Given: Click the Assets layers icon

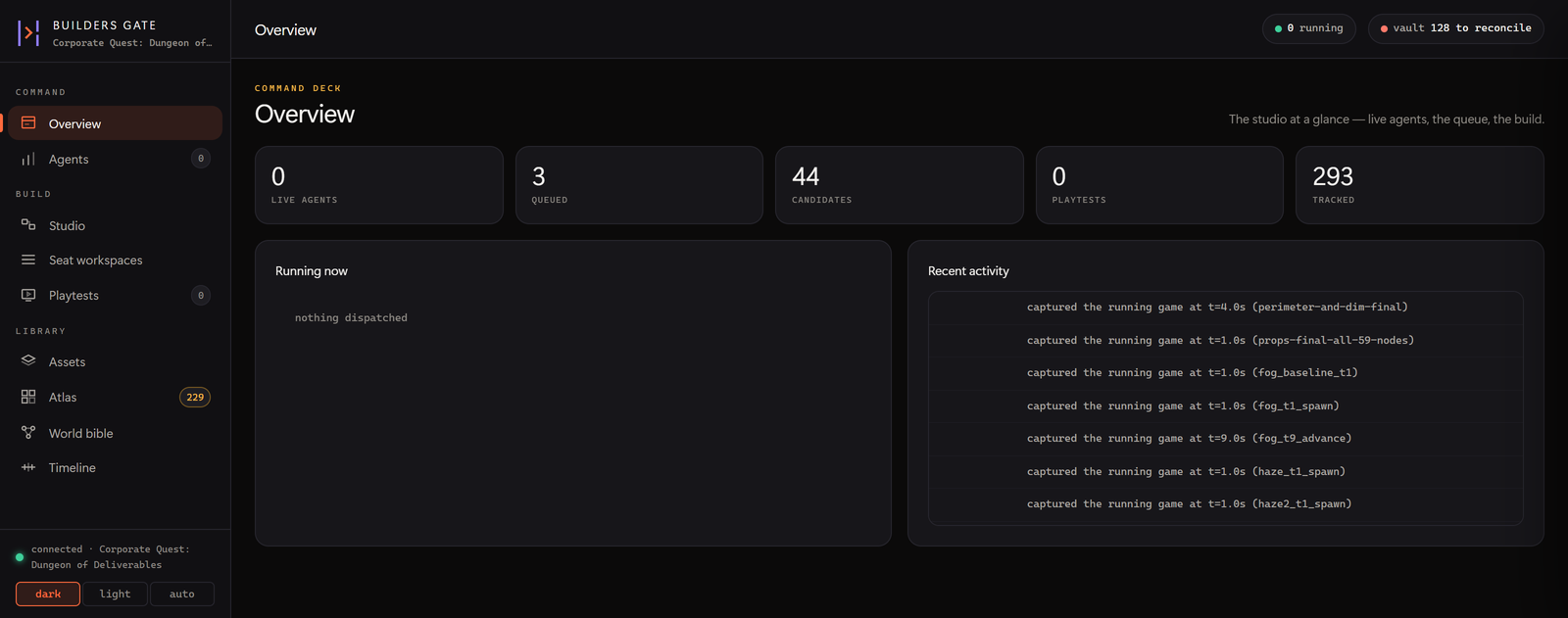Looking at the screenshot, I should point(28,360).
